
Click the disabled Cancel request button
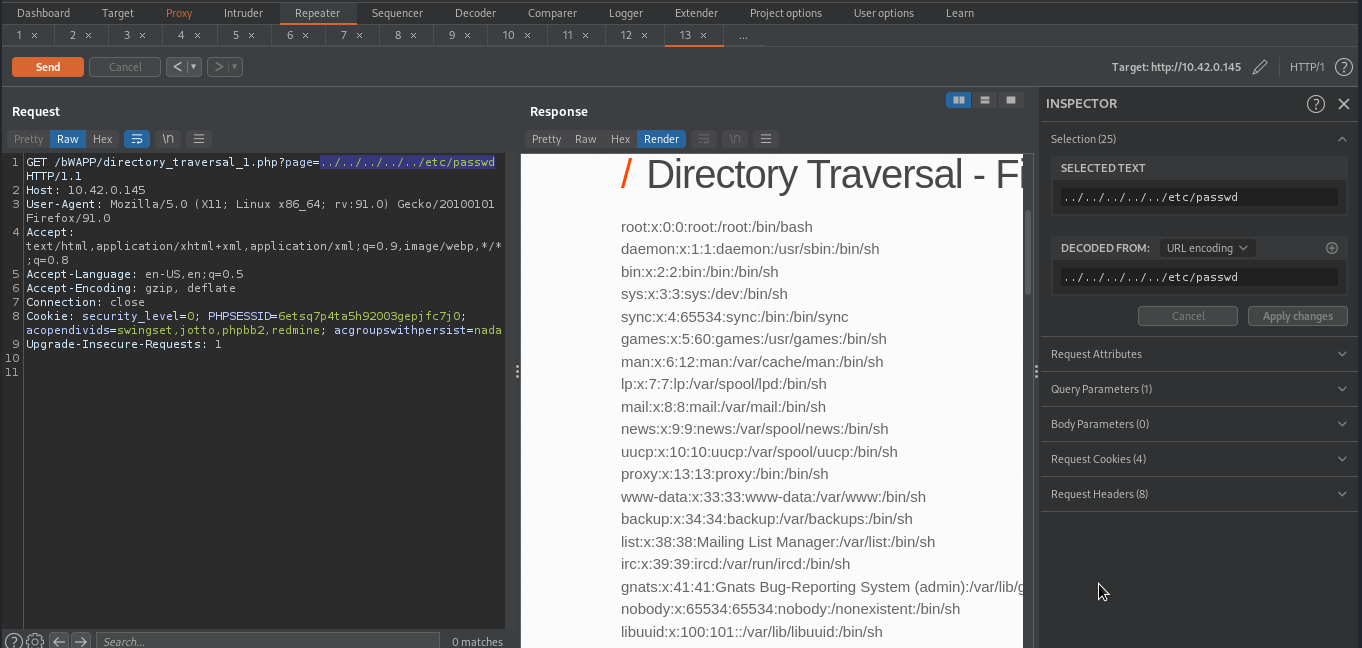(x=125, y=67)
